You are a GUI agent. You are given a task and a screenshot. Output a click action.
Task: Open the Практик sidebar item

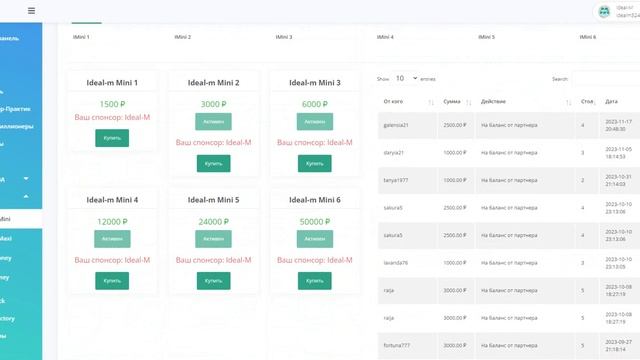(x=16, y=109)
